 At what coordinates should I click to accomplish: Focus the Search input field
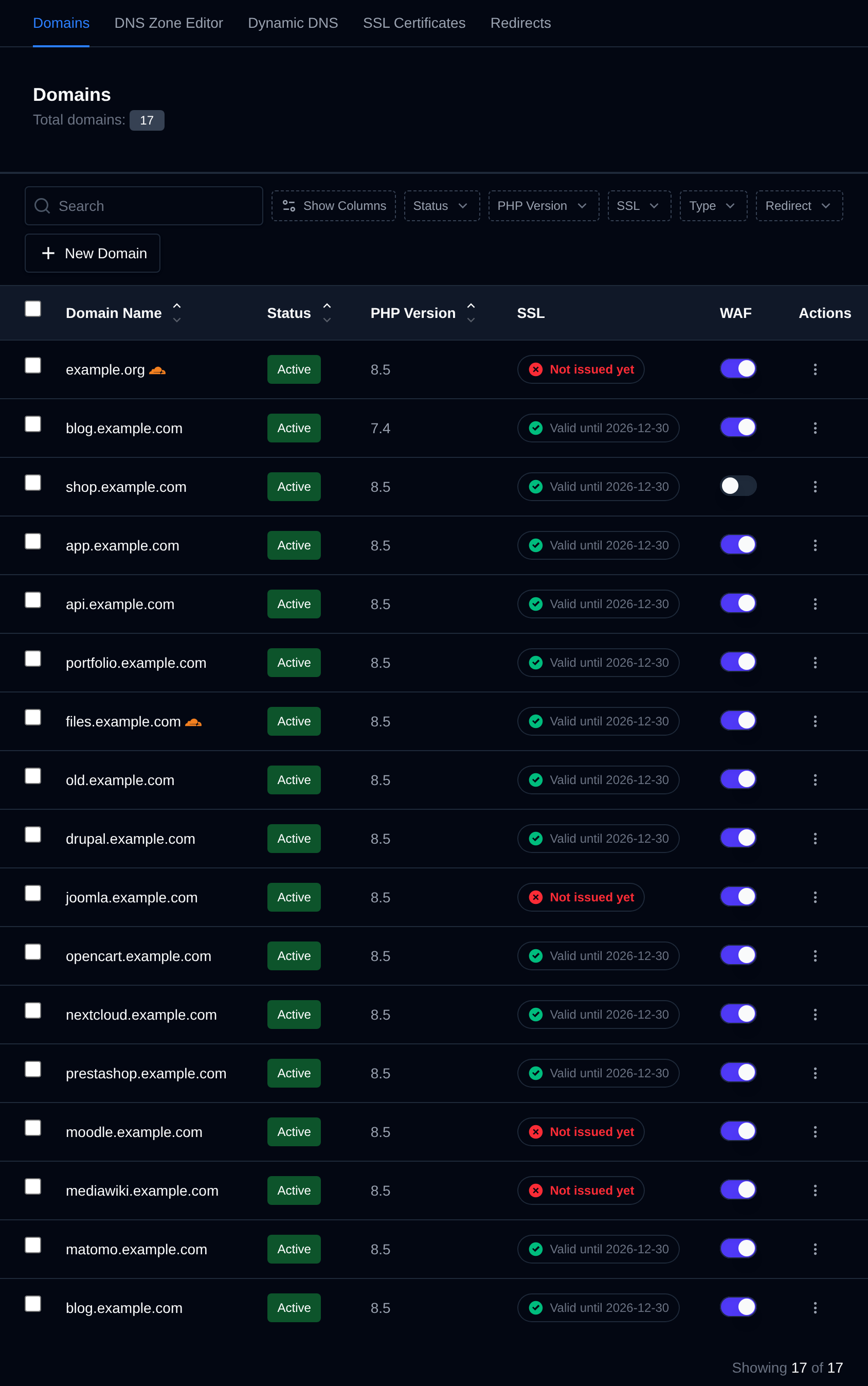[143, 206]
